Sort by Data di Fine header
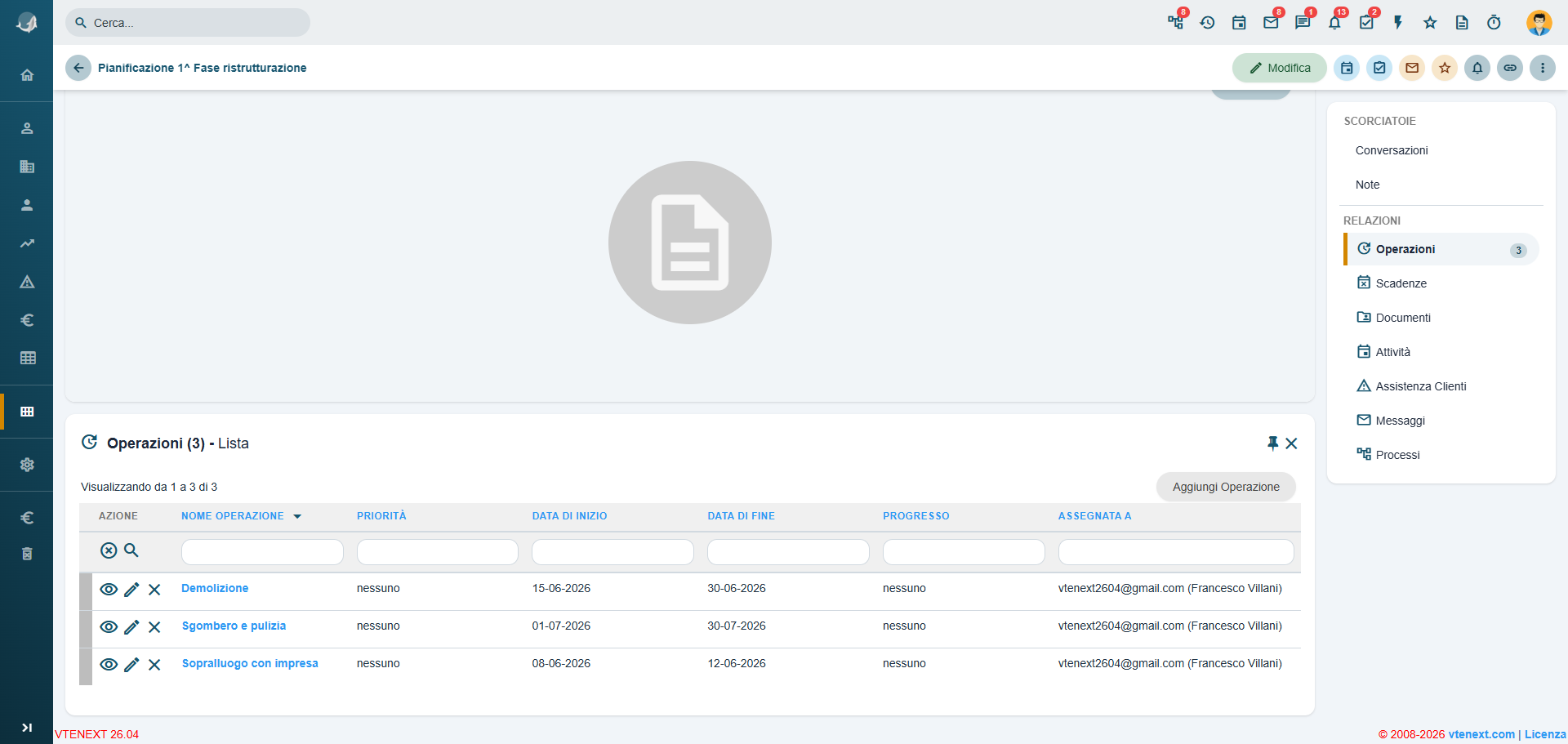The height and width of the screenshot is (744, 1568). tap(741, 516)
